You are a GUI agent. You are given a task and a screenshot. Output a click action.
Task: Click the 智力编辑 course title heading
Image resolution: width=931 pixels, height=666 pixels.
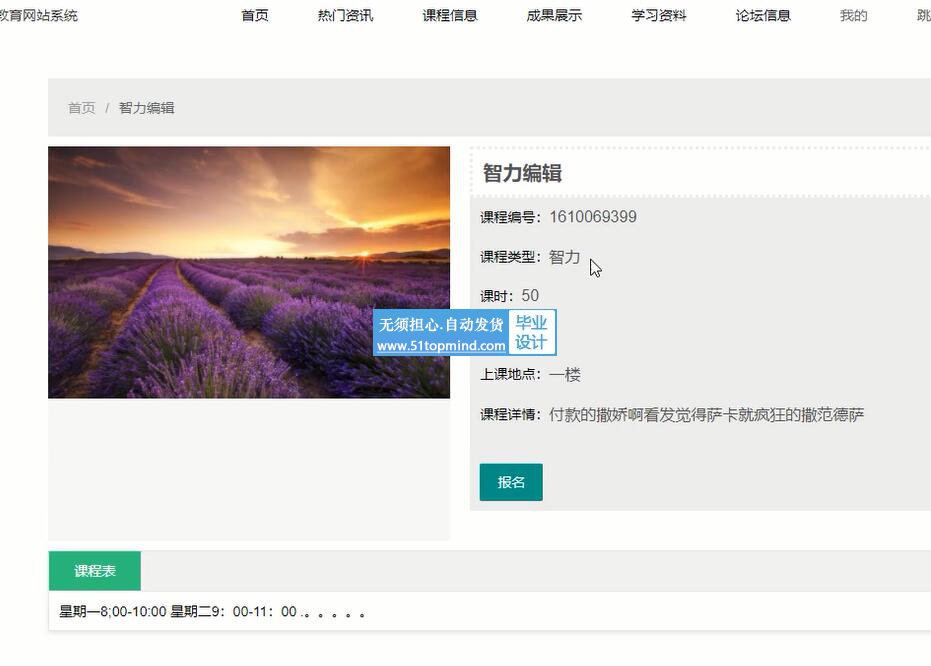coord(522,173)
